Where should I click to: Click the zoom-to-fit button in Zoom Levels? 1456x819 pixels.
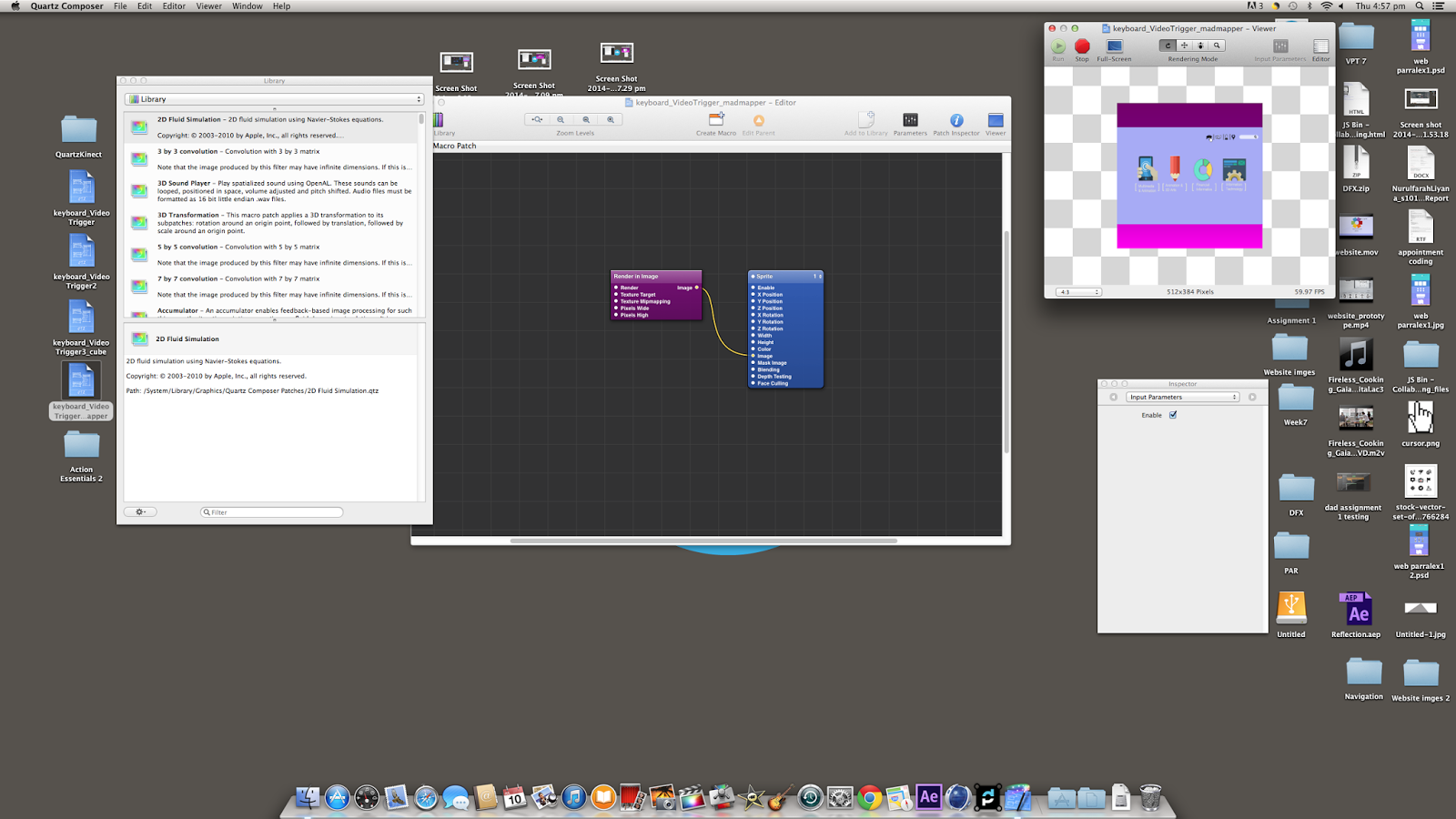point(537,119)
